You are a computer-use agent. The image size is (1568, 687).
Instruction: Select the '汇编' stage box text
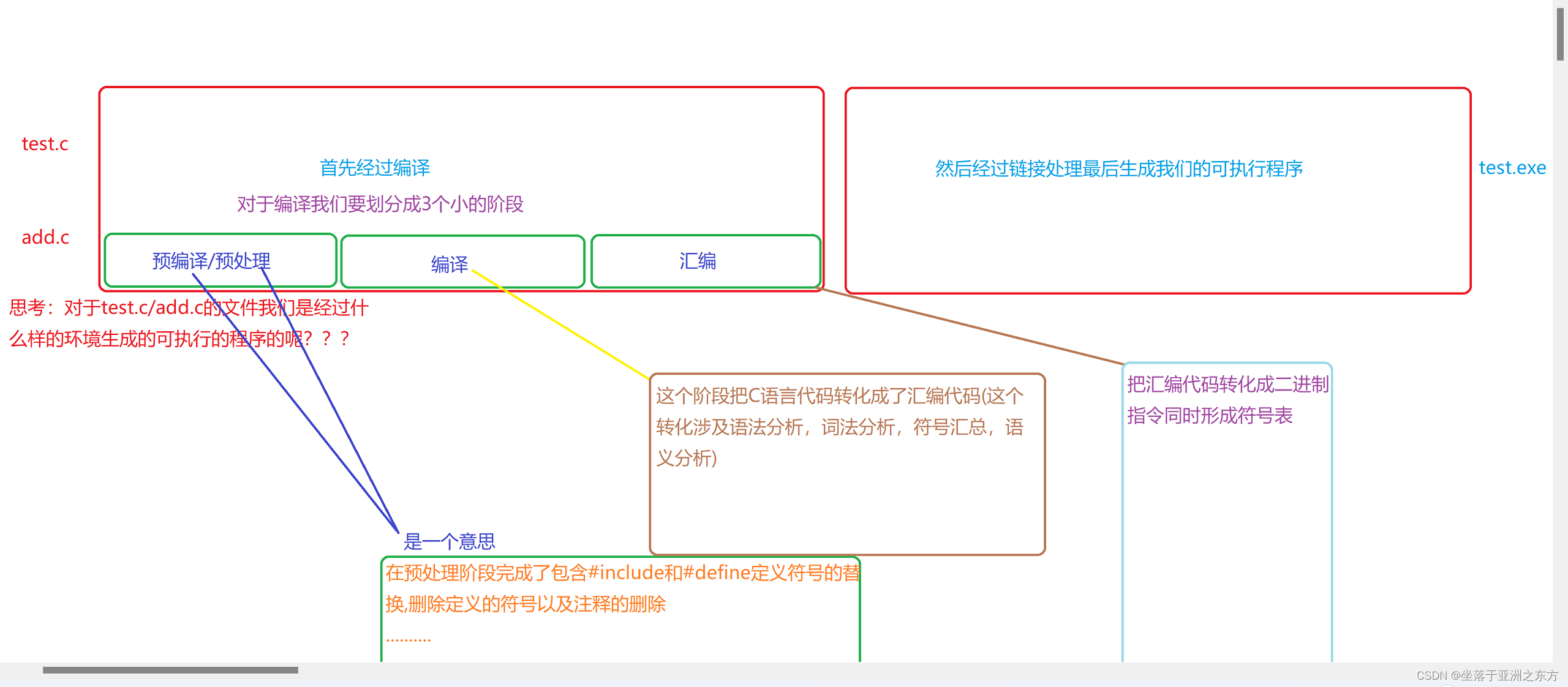pos(698,261)
